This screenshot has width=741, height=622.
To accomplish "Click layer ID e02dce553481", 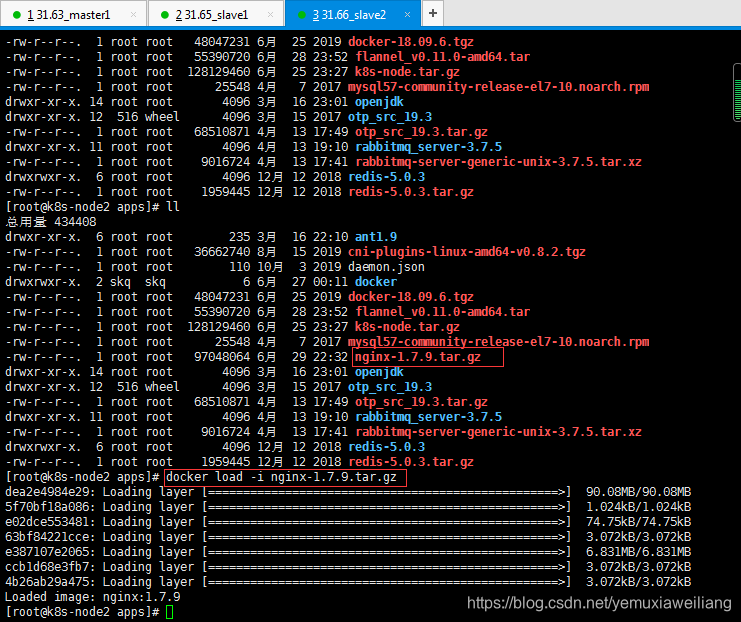I will pos(47,522).
